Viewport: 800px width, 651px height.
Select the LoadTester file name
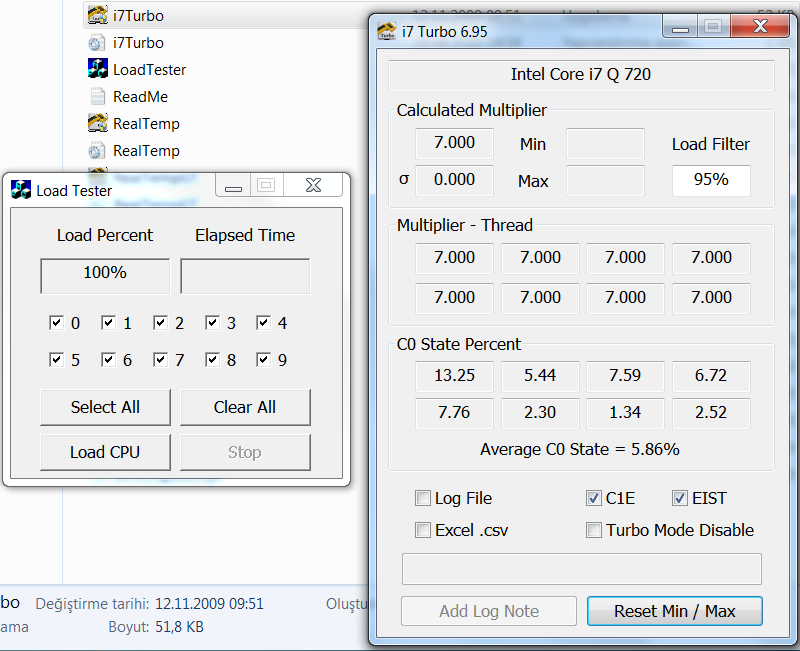[x=149, y=69]
